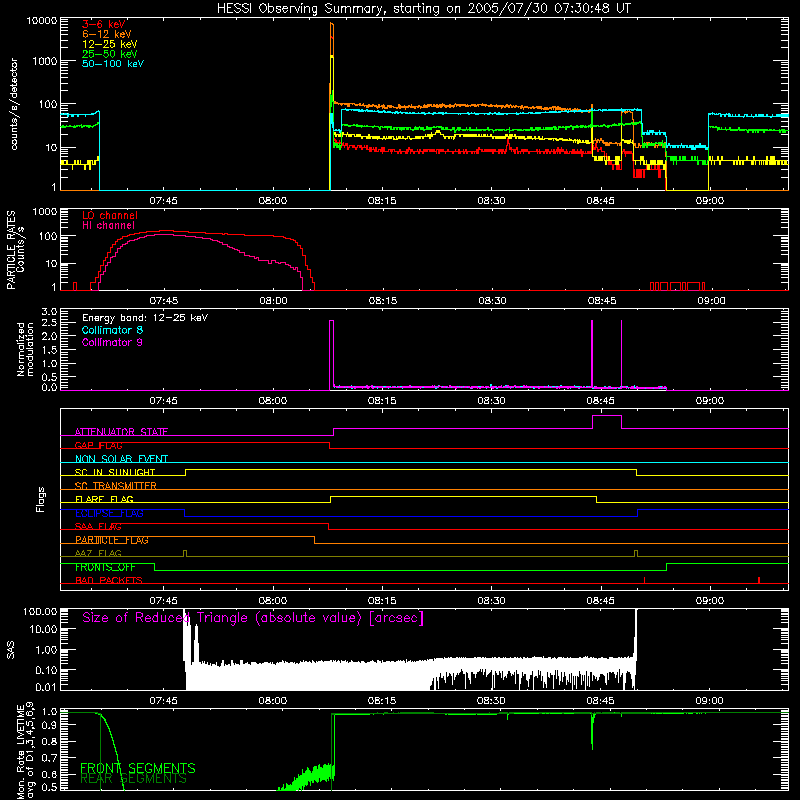Screen dimensions: 800x800
Task: Click the SC_IN_SUNLIGHT flag label
Action: pos(115,472)
